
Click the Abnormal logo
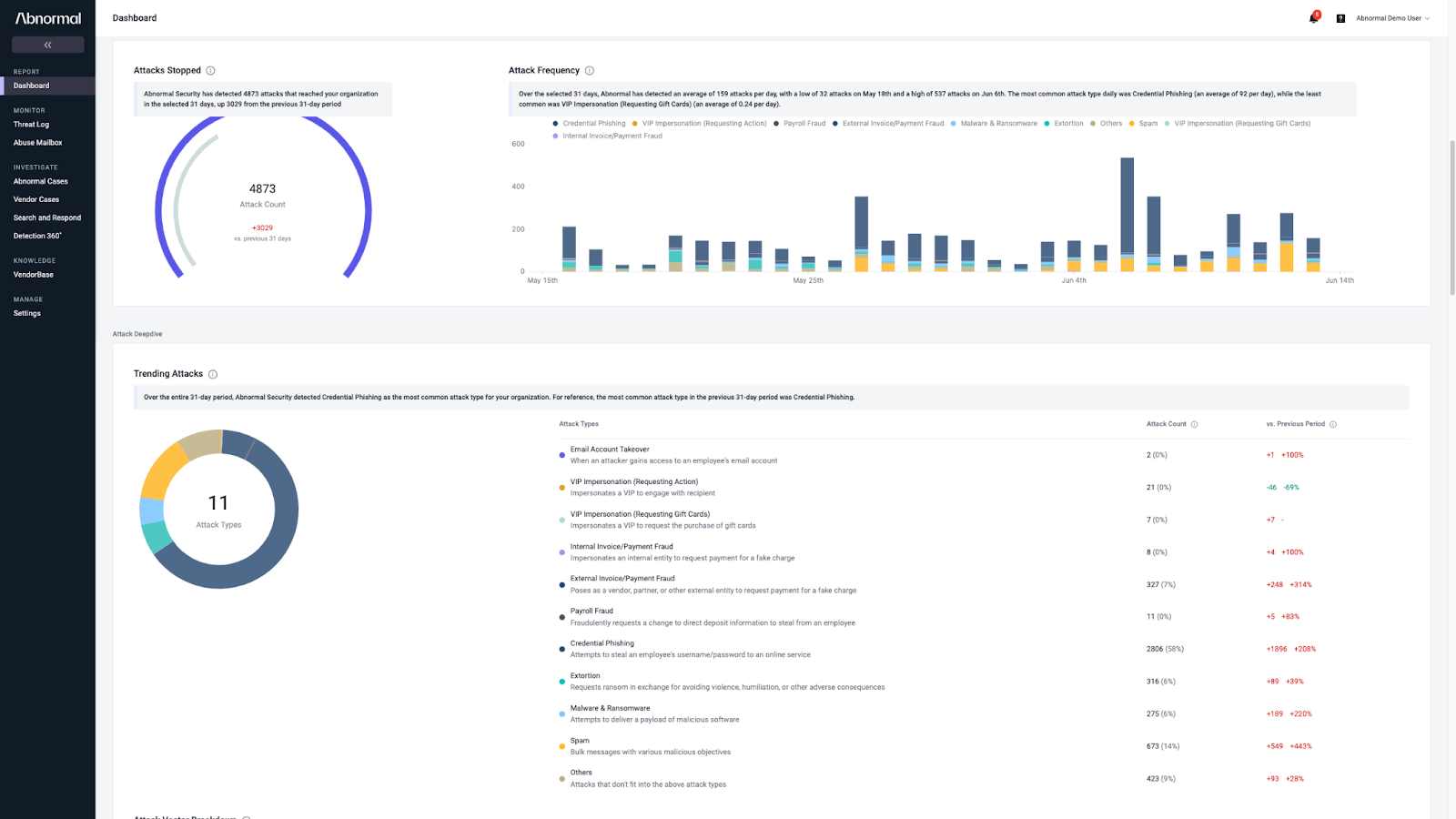tap(48, 18)
